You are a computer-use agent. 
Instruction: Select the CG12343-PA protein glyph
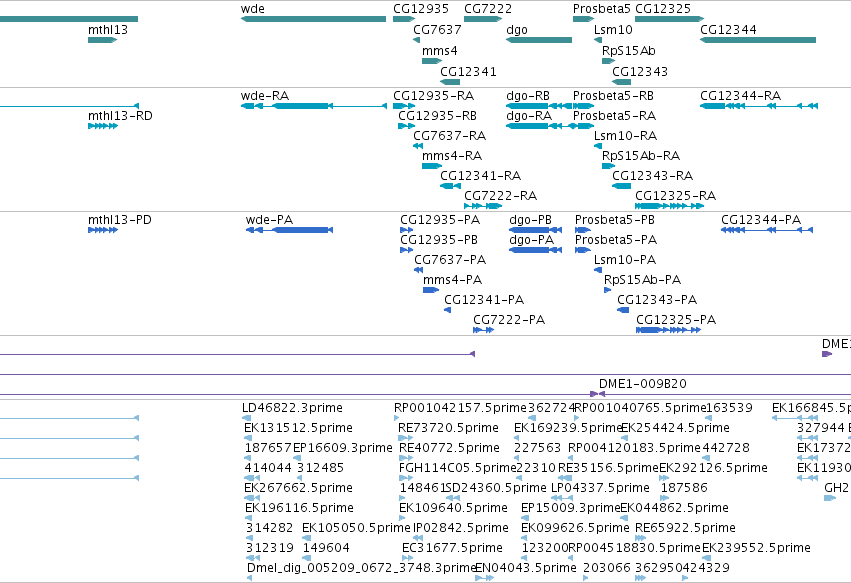[623, 310]
